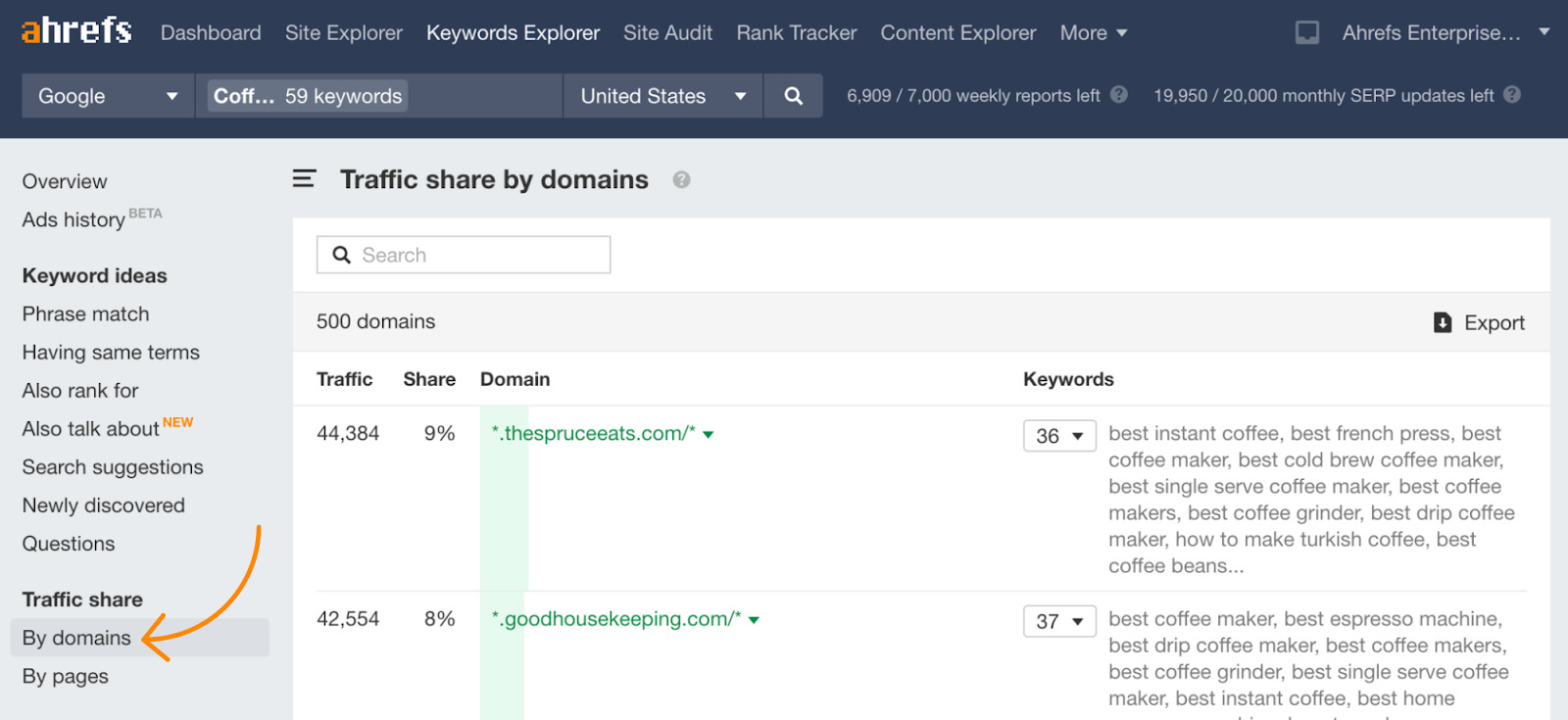Open the More menu in navigation
This screenshot has width=1568, height=720.
[1093, 33]
